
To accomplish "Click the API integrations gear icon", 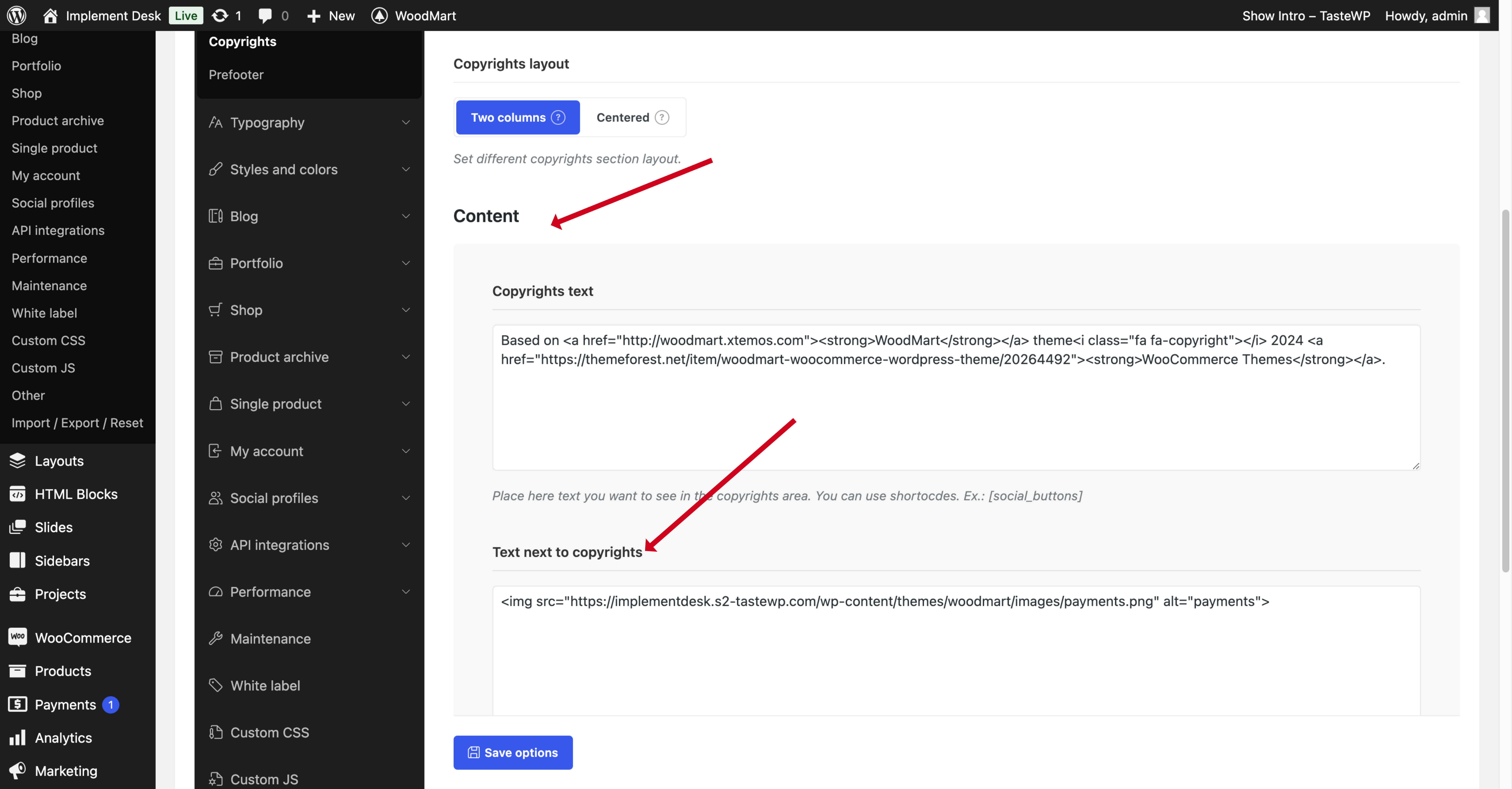I will point(215,545).
